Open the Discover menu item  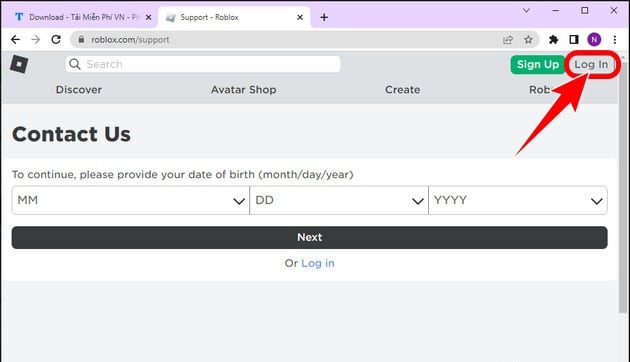tap(79, 90)
